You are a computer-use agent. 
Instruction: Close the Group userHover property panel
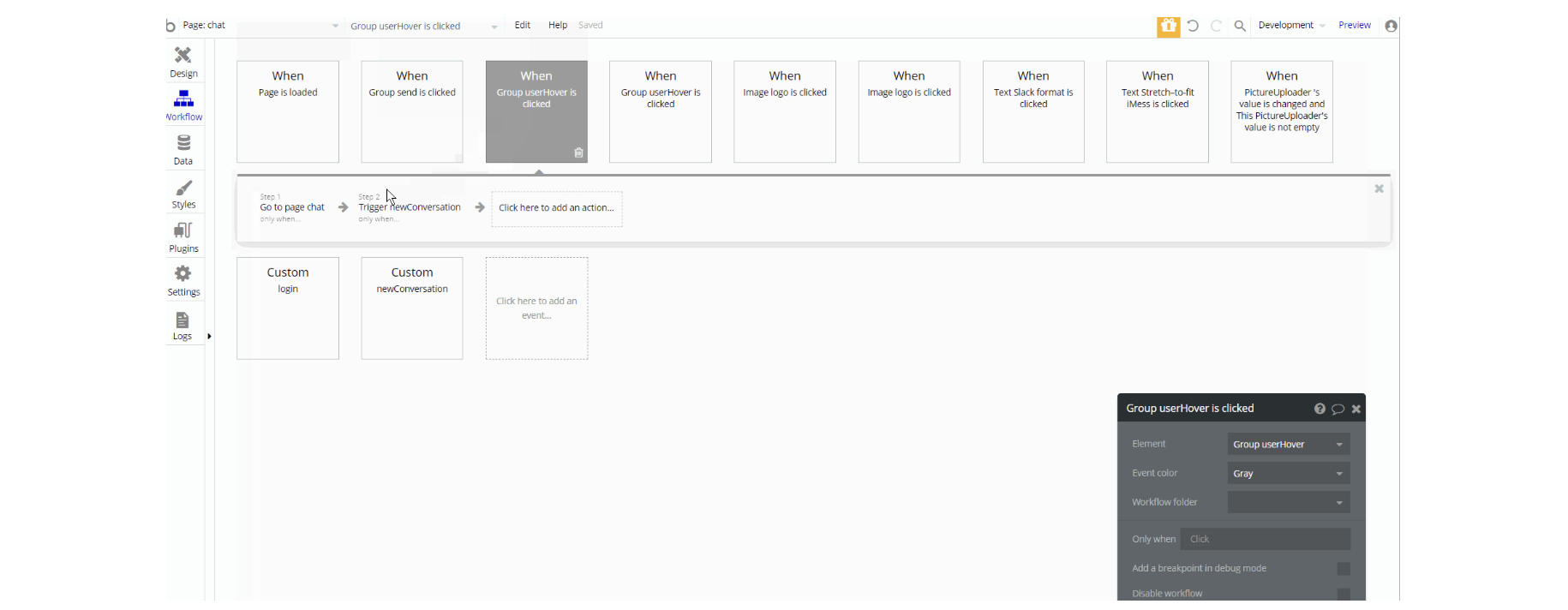click(1356, 409)
